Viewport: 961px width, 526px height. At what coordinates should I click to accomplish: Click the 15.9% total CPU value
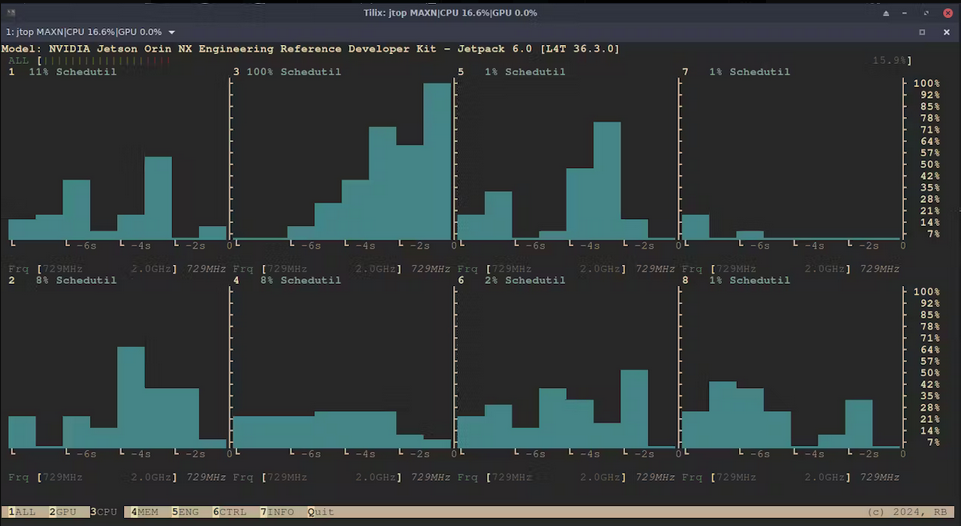(889, 61)
